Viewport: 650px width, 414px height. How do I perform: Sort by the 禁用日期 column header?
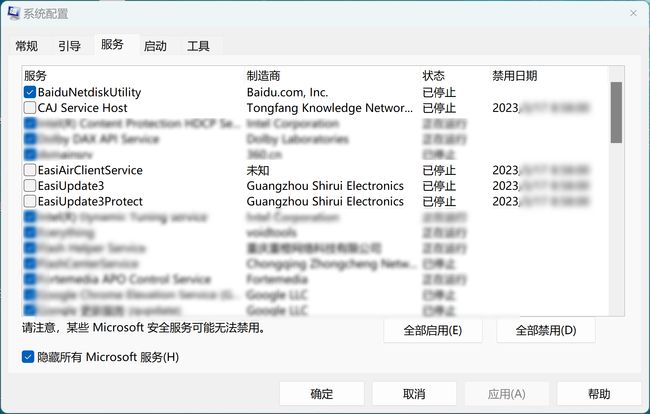coord(514,76)
